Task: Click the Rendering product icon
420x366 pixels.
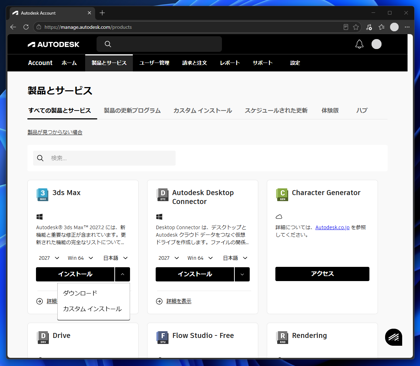Action: [282, 337]
